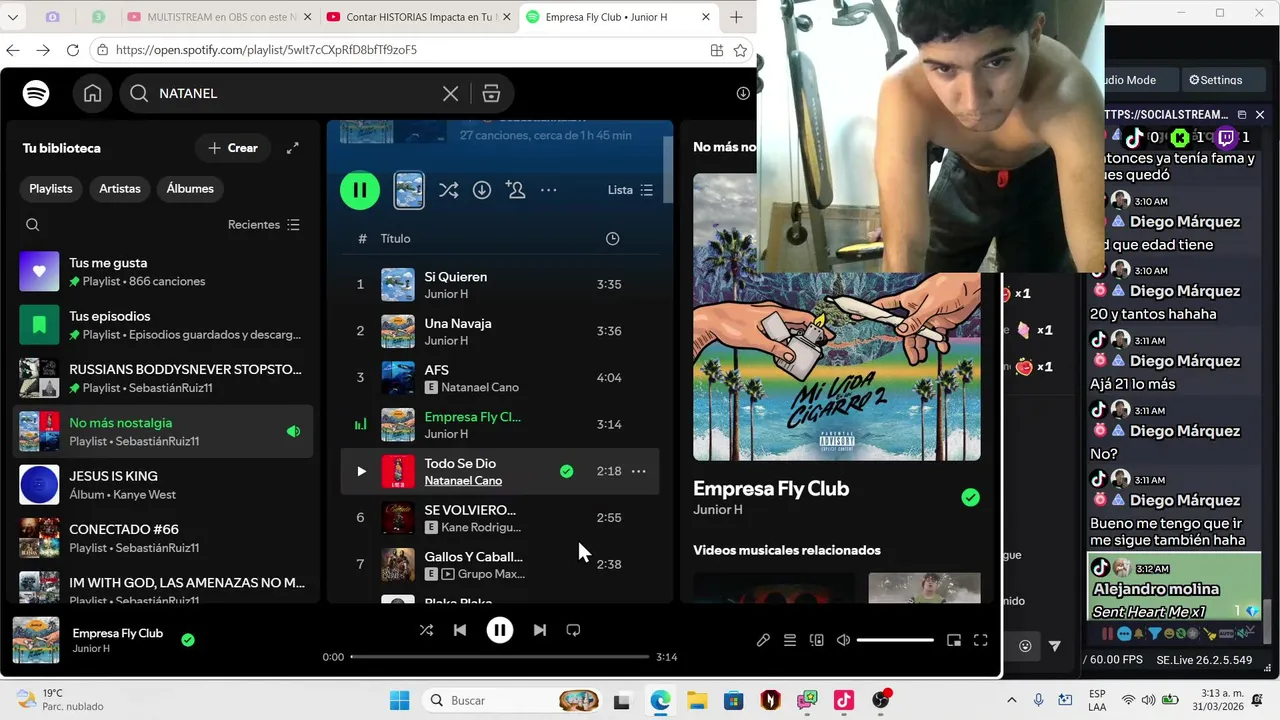Seek on the song progress bar
Screen dimensions: 1280x720
[500, 657]
